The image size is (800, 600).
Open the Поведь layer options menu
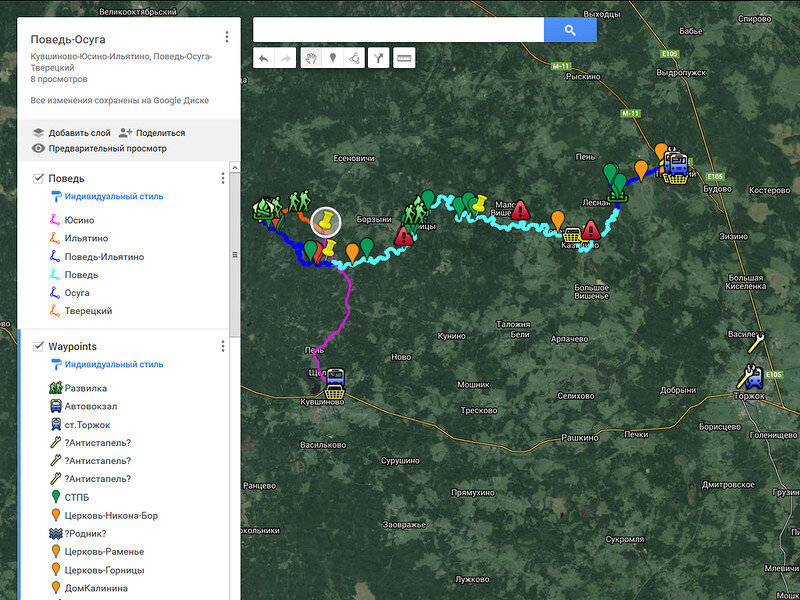222,178
